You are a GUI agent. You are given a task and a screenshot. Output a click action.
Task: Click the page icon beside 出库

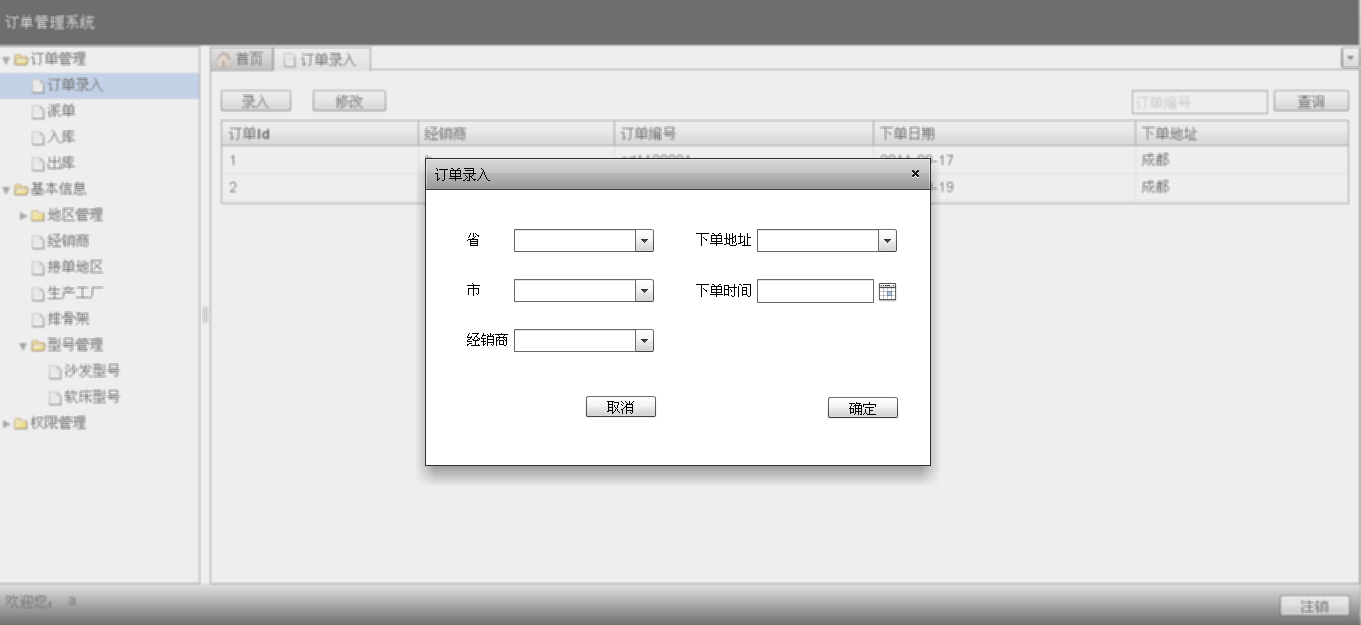click(39, 164)
